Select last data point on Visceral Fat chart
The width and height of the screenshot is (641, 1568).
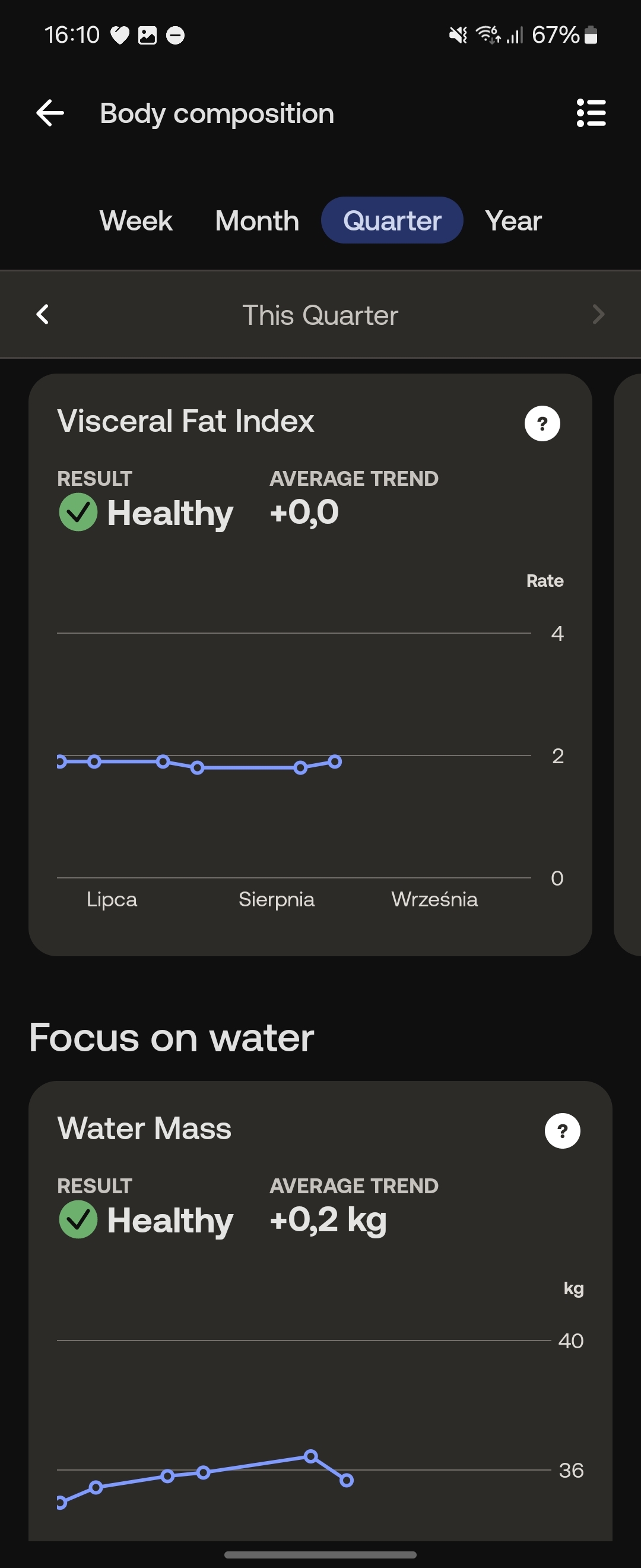(x=335, y=762)
